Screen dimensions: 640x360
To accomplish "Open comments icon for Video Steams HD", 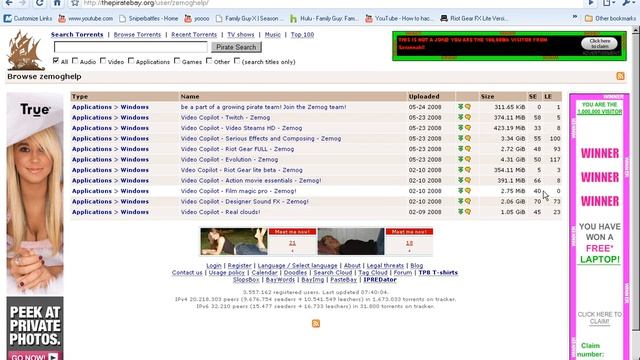I will coord(468,128).
